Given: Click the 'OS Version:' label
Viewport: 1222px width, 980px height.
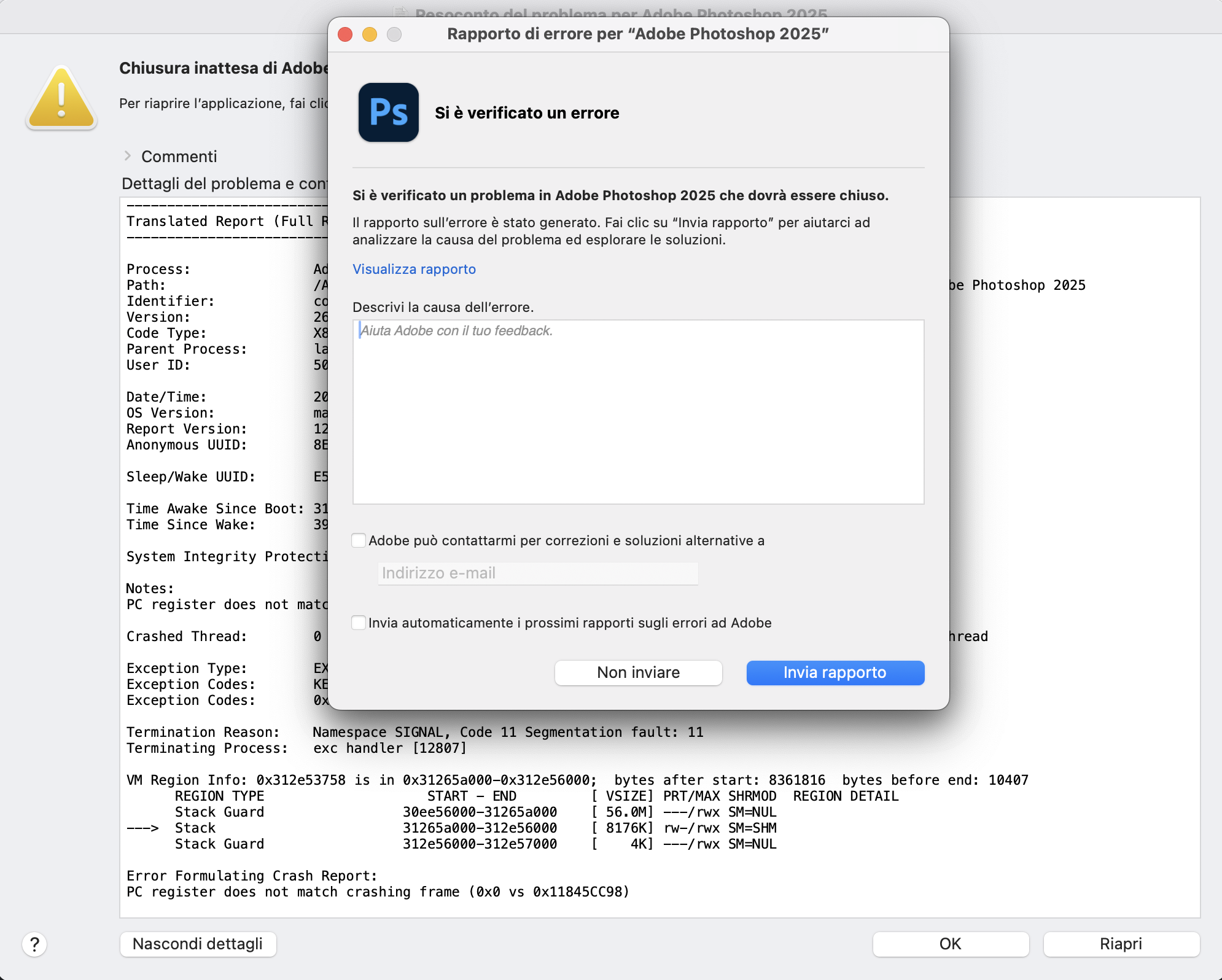Looking at the screenshot, I should tap(171, 413).
